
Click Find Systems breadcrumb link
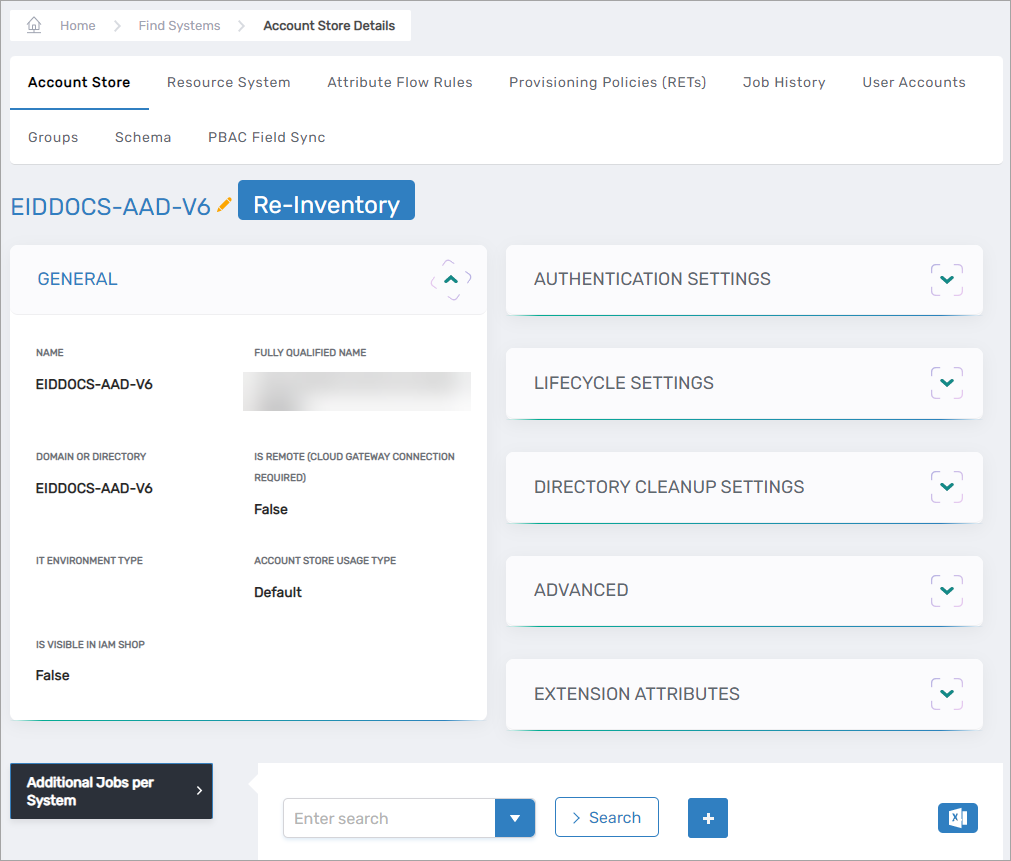click(x=179, y=26)
